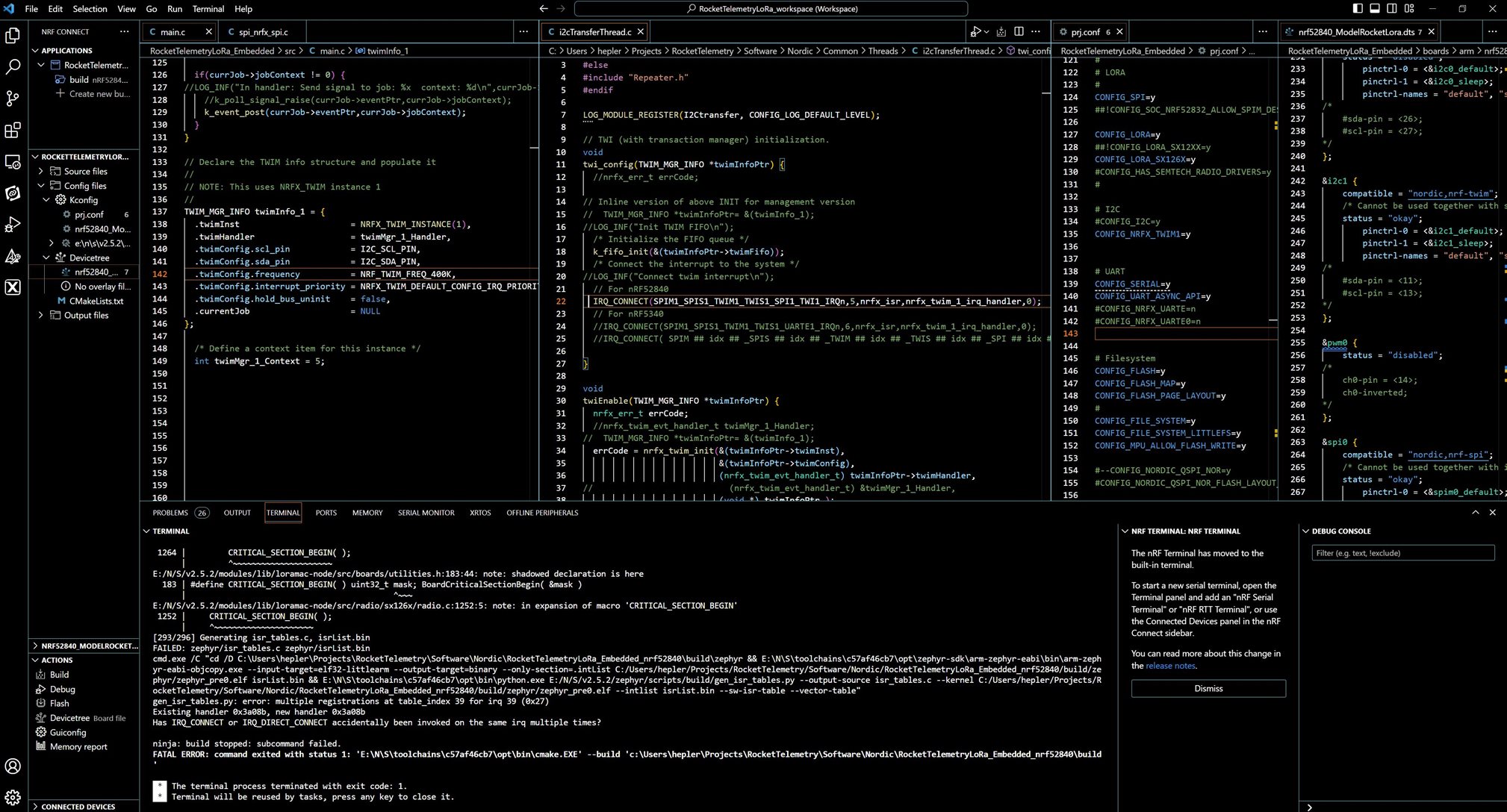Close the nrf52840_ModelRocketLora.dts tab
1507x812 pixels.
[x=1431, y=32]
